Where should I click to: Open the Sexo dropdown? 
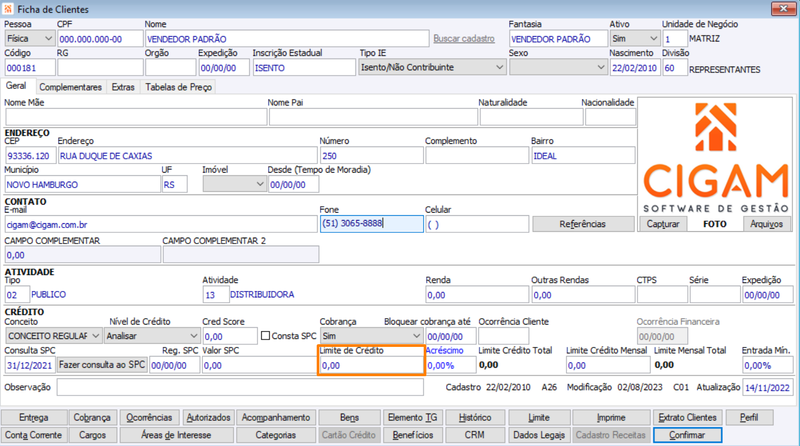click(x=558, y=67)
